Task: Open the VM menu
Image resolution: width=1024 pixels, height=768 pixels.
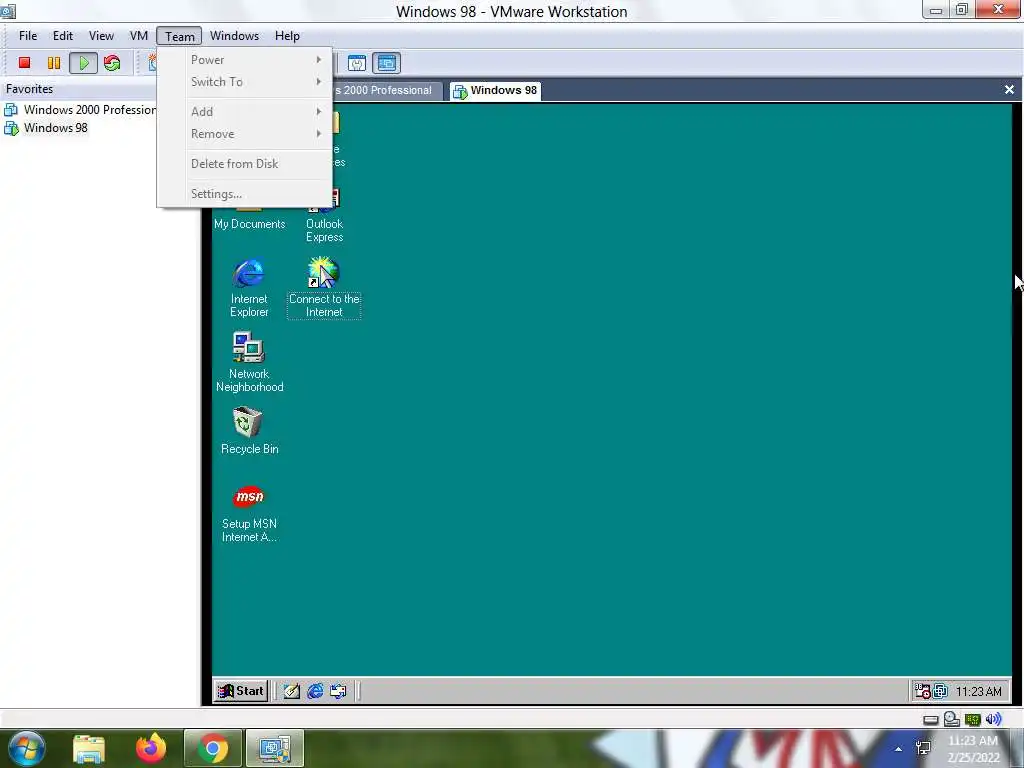Action: click(138, 36)
